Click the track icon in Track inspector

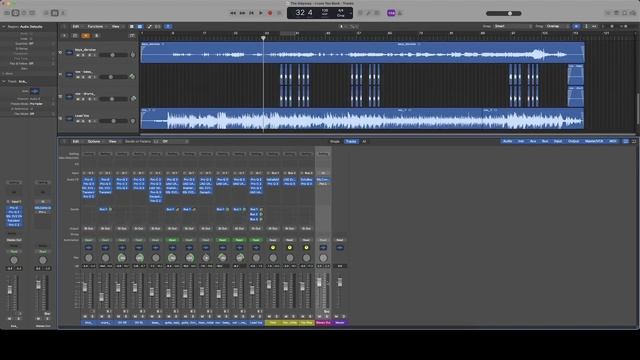(35, 91)
